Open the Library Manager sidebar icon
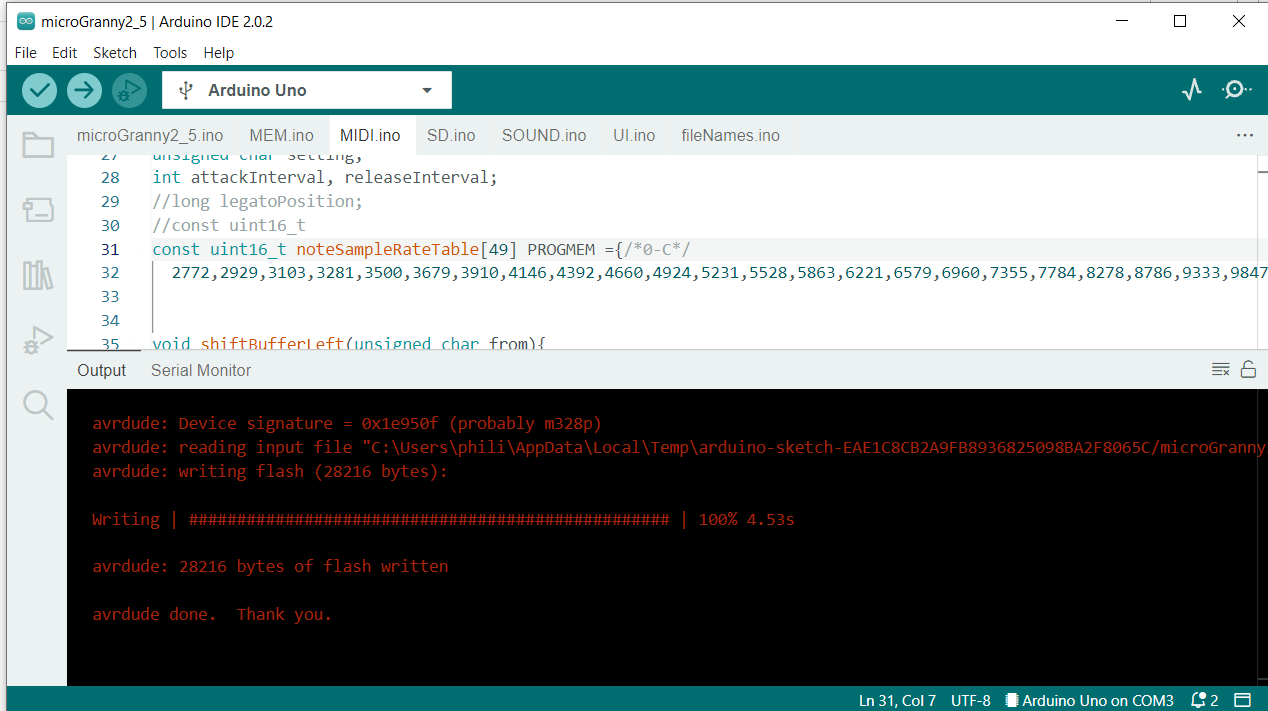The height and width of the screenshot is (711, 1268). [38, 275]
